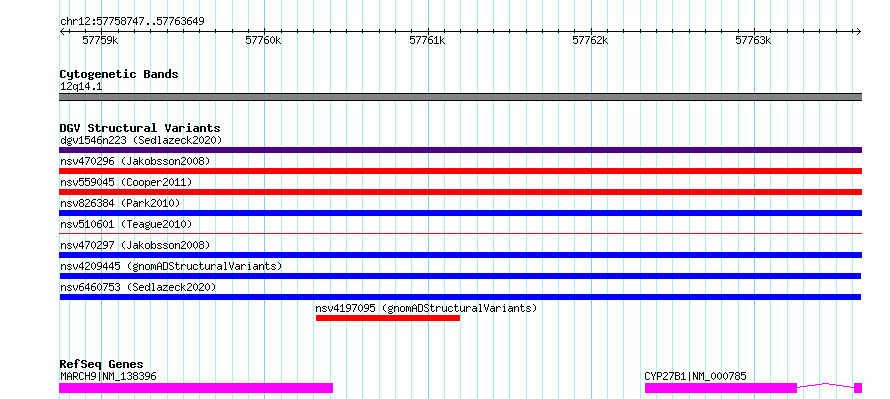Screen dimensions: 890x399
Task: Open the nsv4209445 gnomAD blue variant bar
Action: [460, 276]
